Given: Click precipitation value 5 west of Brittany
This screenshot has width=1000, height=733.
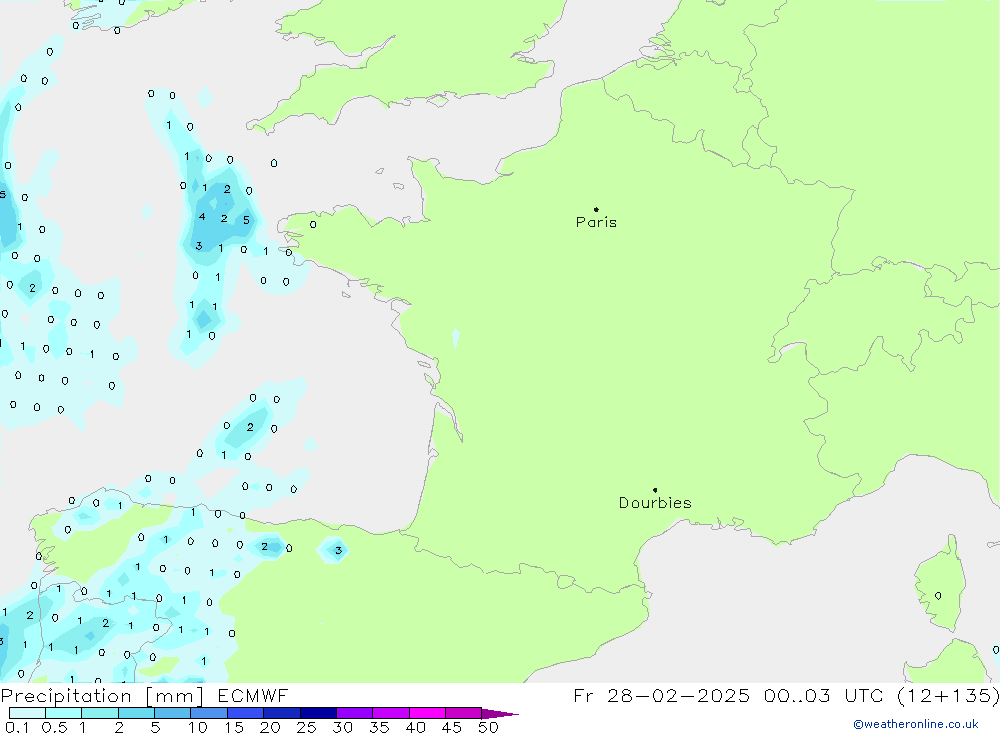Looking at the screenshot, I should (246, 220).
